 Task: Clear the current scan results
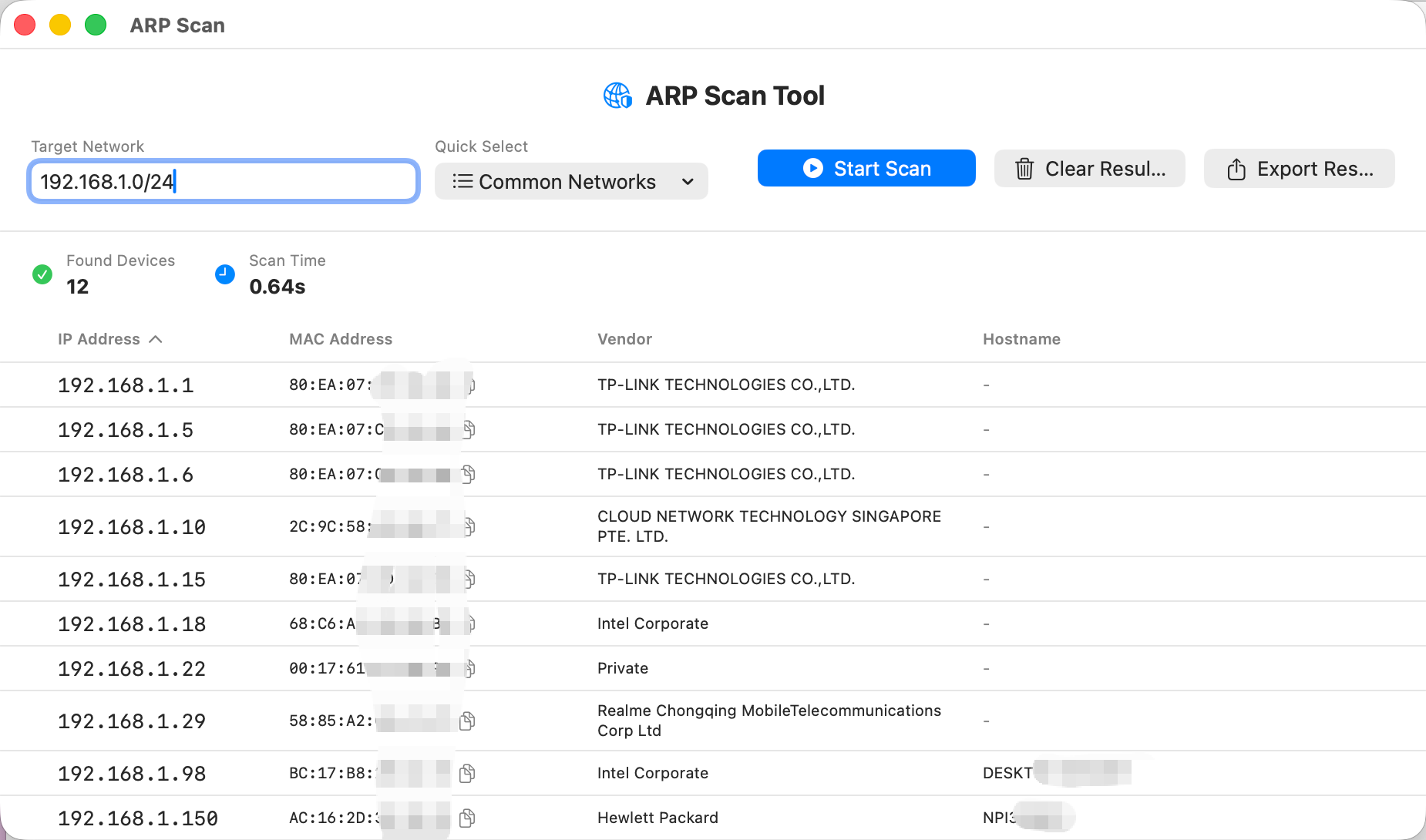click(x=1089, y=168)
